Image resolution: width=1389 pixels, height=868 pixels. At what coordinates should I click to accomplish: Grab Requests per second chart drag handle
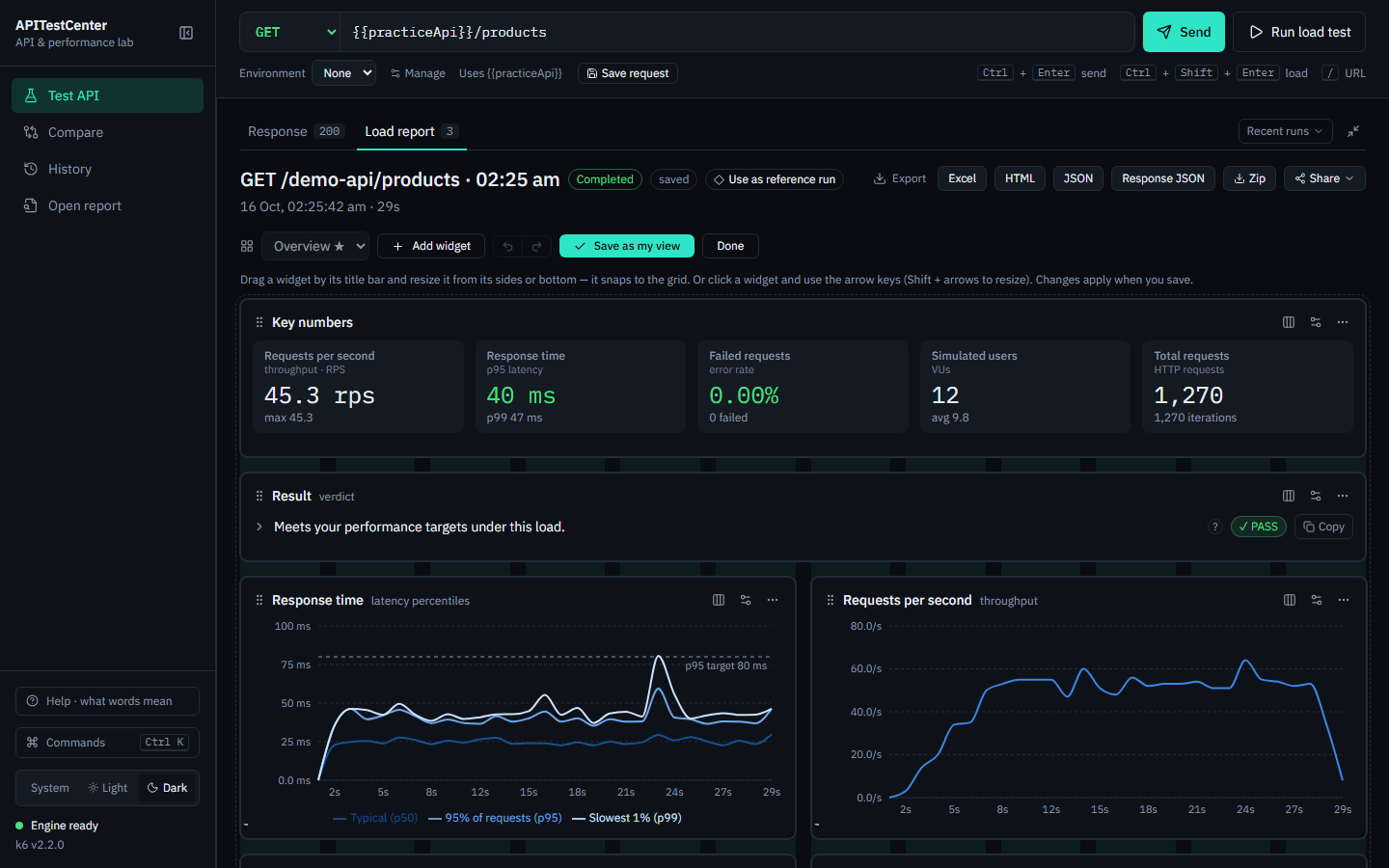coord(830,600)
